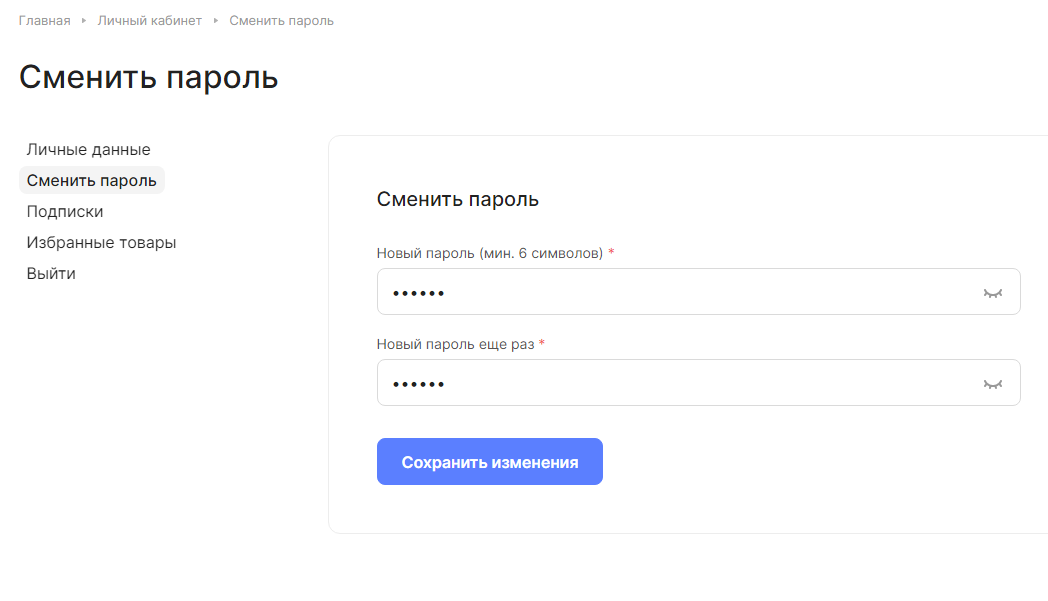The width and height of the screenshot is (1048, 601).
Task: Focus the Новый пароль (мин. 6 символов) input
Action: pyautogui.click(x=698, y=291)
